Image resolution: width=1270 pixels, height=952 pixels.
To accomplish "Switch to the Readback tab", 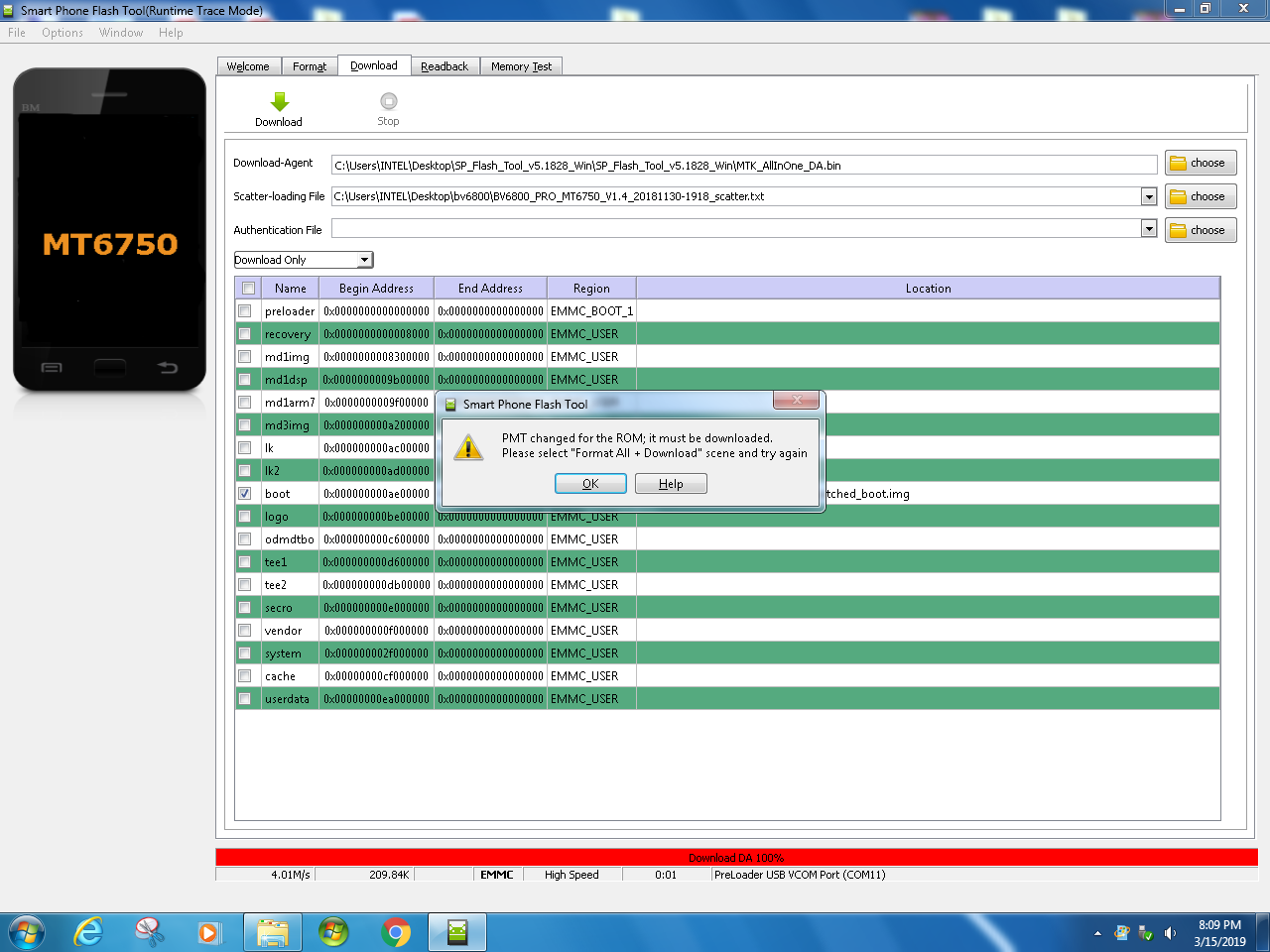I will tap(444, 66).
